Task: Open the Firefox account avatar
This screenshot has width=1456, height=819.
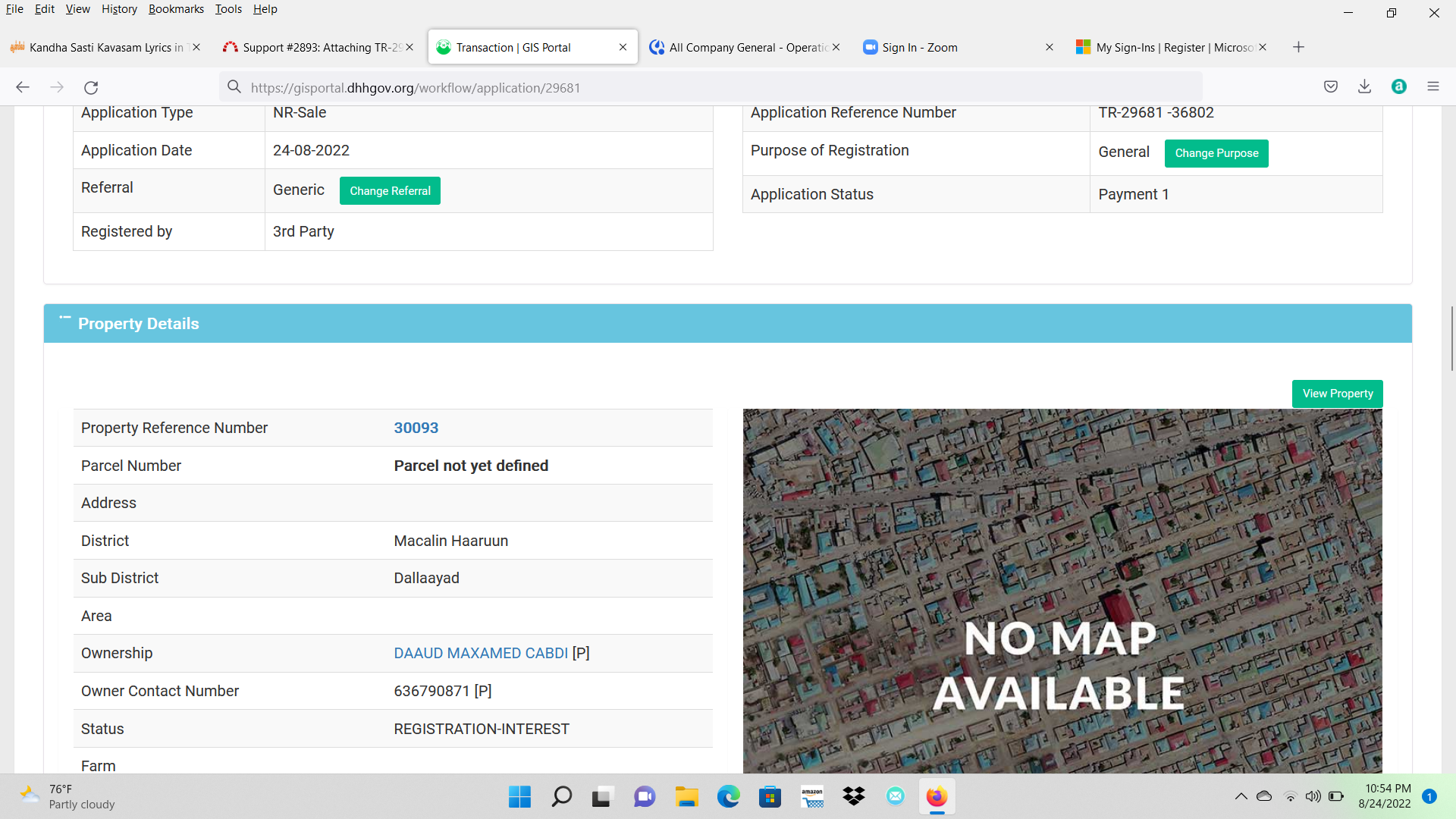Action: coord(1399,86)
